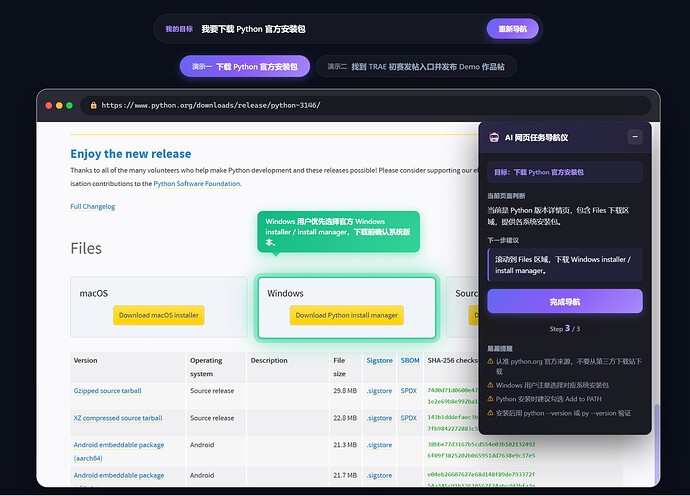Click the green window dot
Image resolution: width=690 pixels, height=496 pixels.
(x=69, y=105)
